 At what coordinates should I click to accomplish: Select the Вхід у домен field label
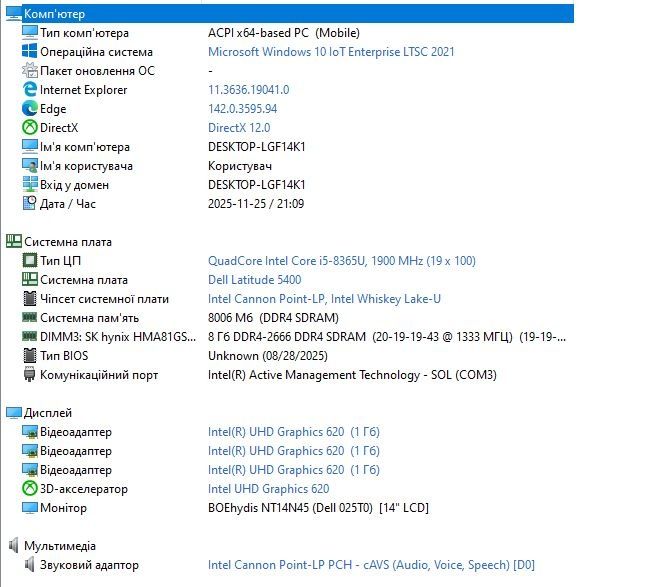[x=75, y=185]
